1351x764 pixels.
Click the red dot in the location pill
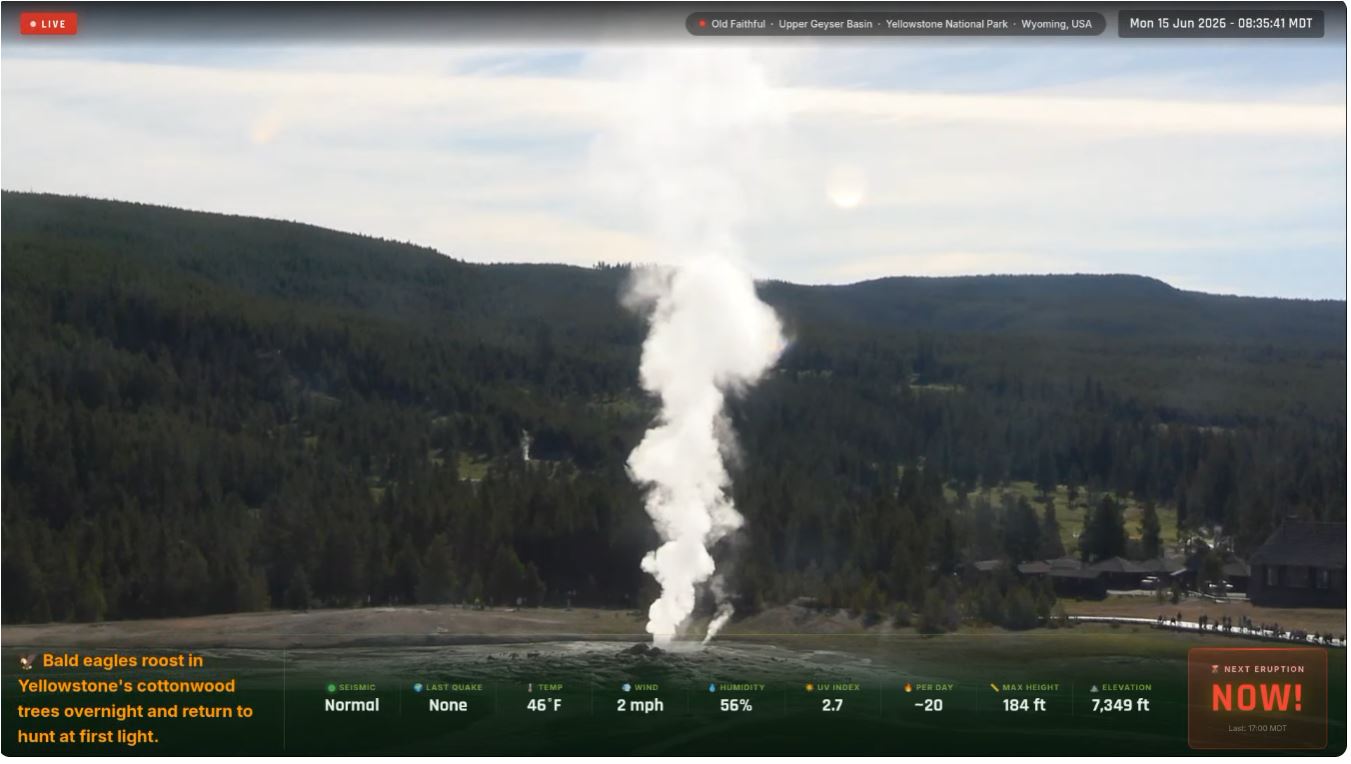pyautogui.click(x=702, y=24)
